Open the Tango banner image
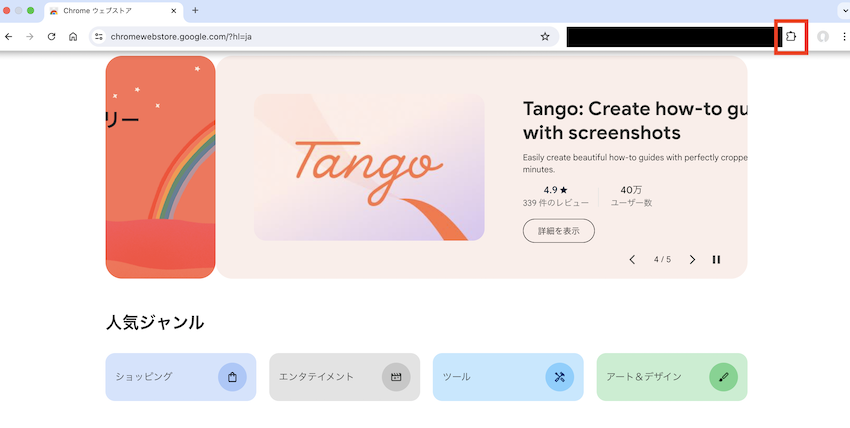The height and width of the screenshot is (428, 850). tap(369, 167)
